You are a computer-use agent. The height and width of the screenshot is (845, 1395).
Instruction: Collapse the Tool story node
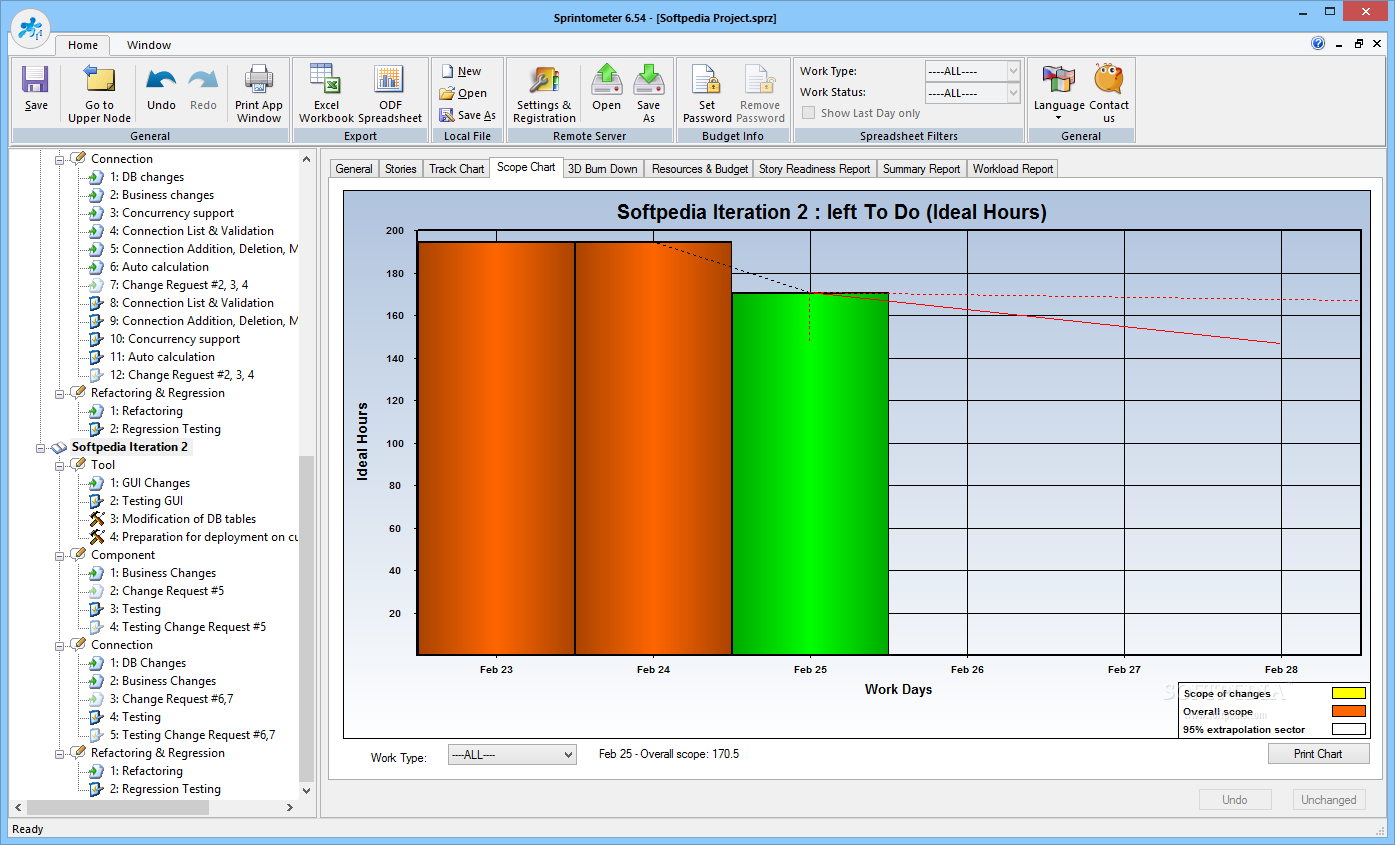[x=59, y=465]
